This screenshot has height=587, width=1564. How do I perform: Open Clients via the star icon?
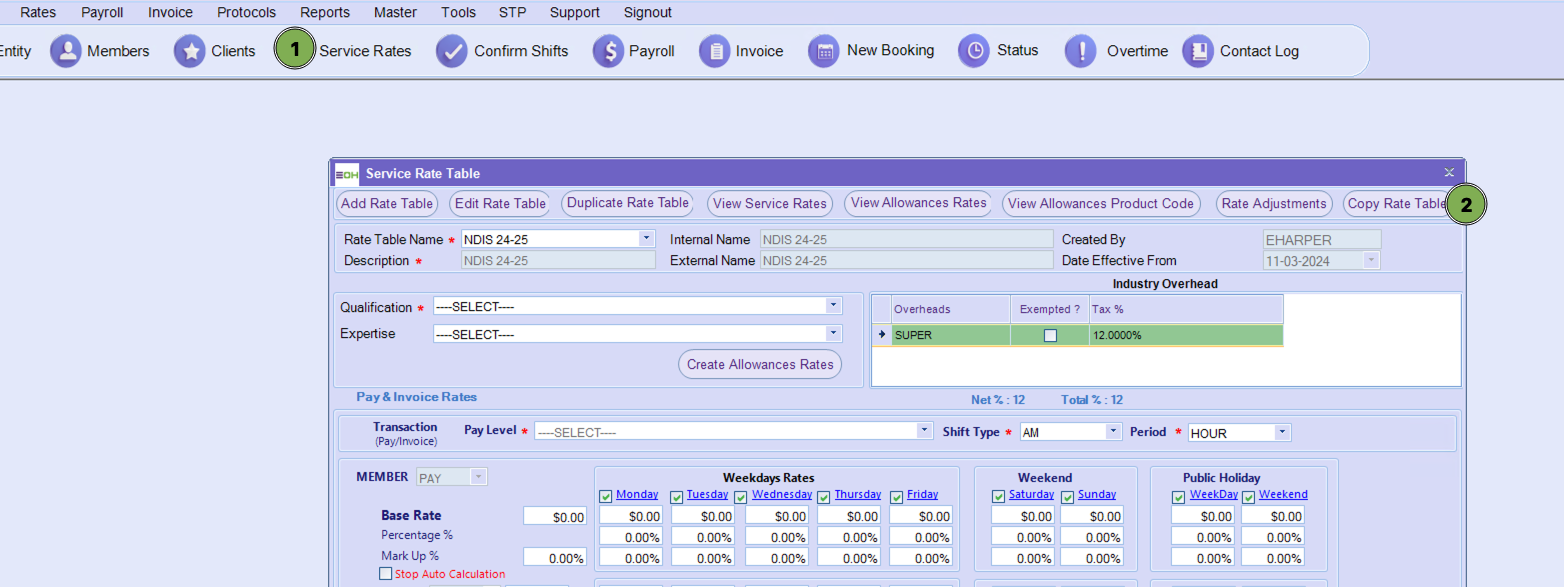coord(189,51)
